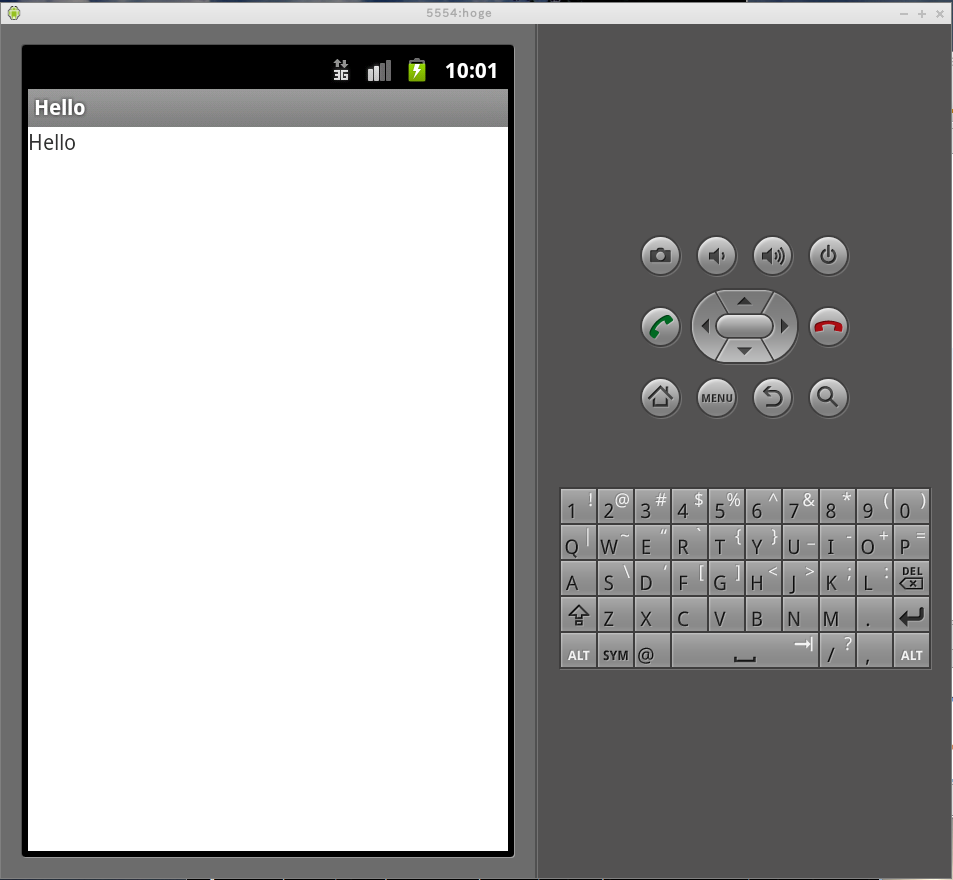Click the battery charging status icon
This screenshot has width=953, height=880.
click(x=417, y=70)
